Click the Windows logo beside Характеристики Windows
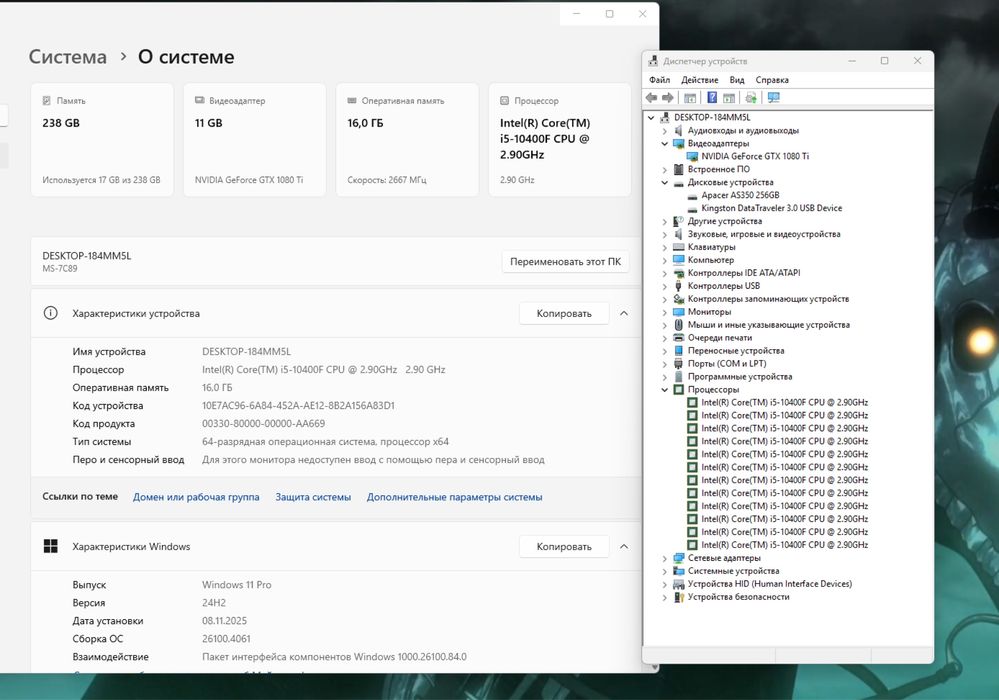 pyautogui.click(x=50, y=547)
